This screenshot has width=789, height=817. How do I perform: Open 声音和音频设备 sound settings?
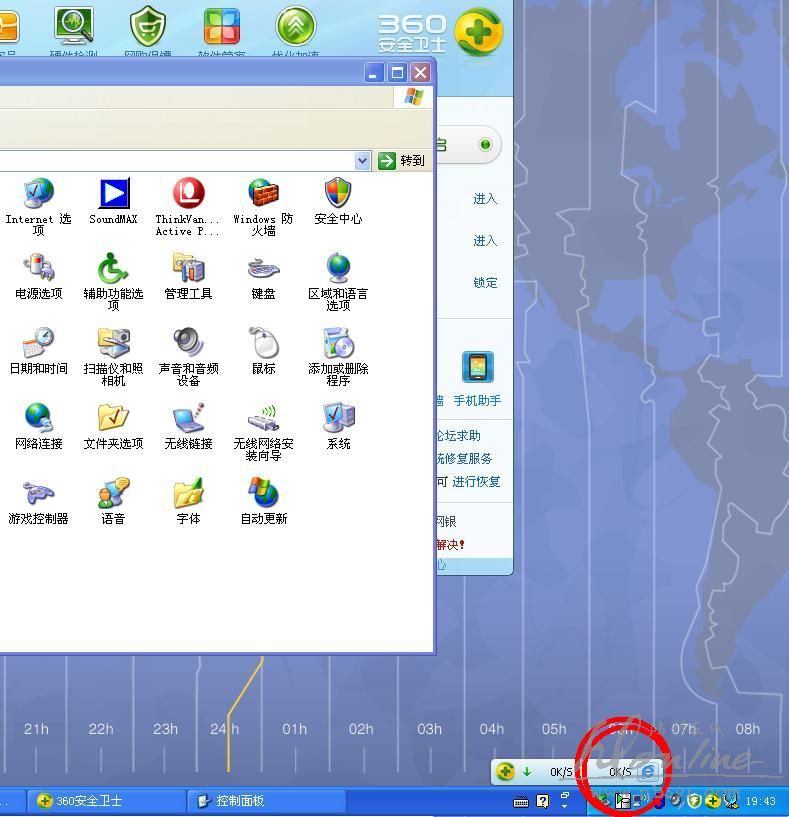pos(188,356)
